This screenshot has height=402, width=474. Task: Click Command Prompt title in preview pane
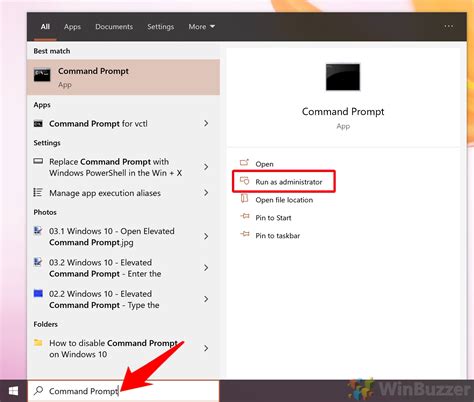coord(343,112)
